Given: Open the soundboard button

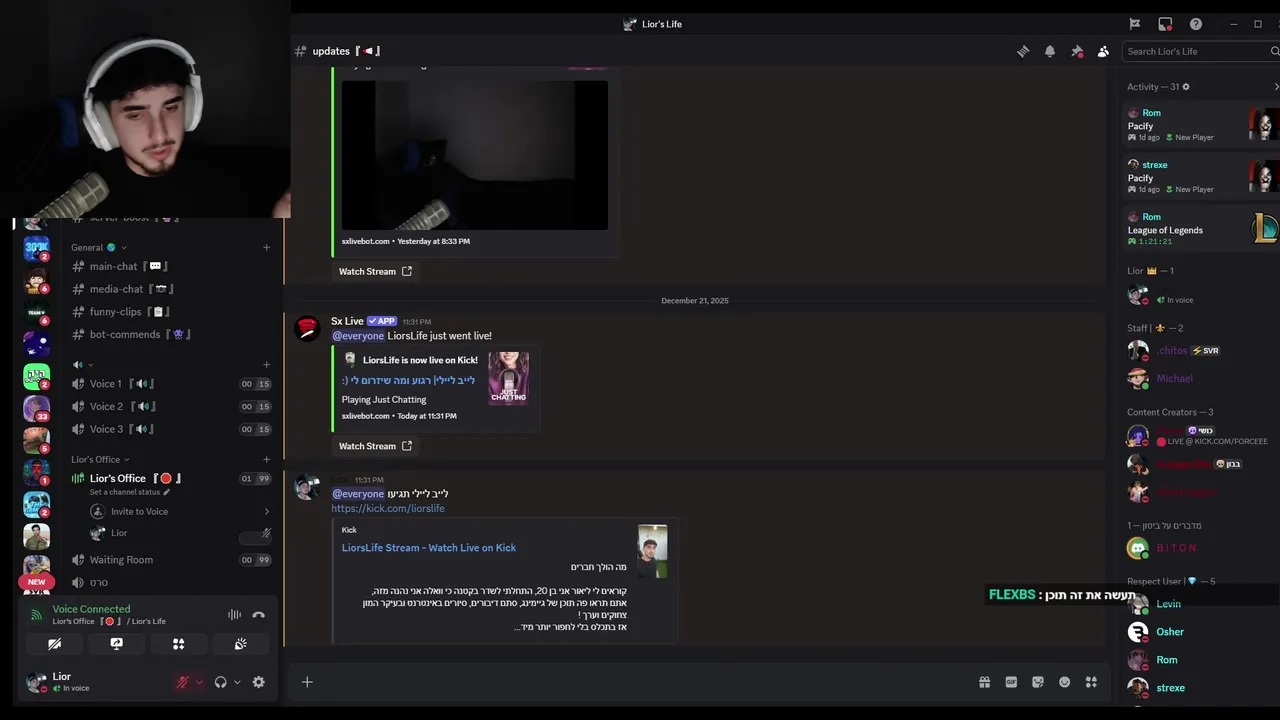Looking at the screenshot, I should coord(240,644).
